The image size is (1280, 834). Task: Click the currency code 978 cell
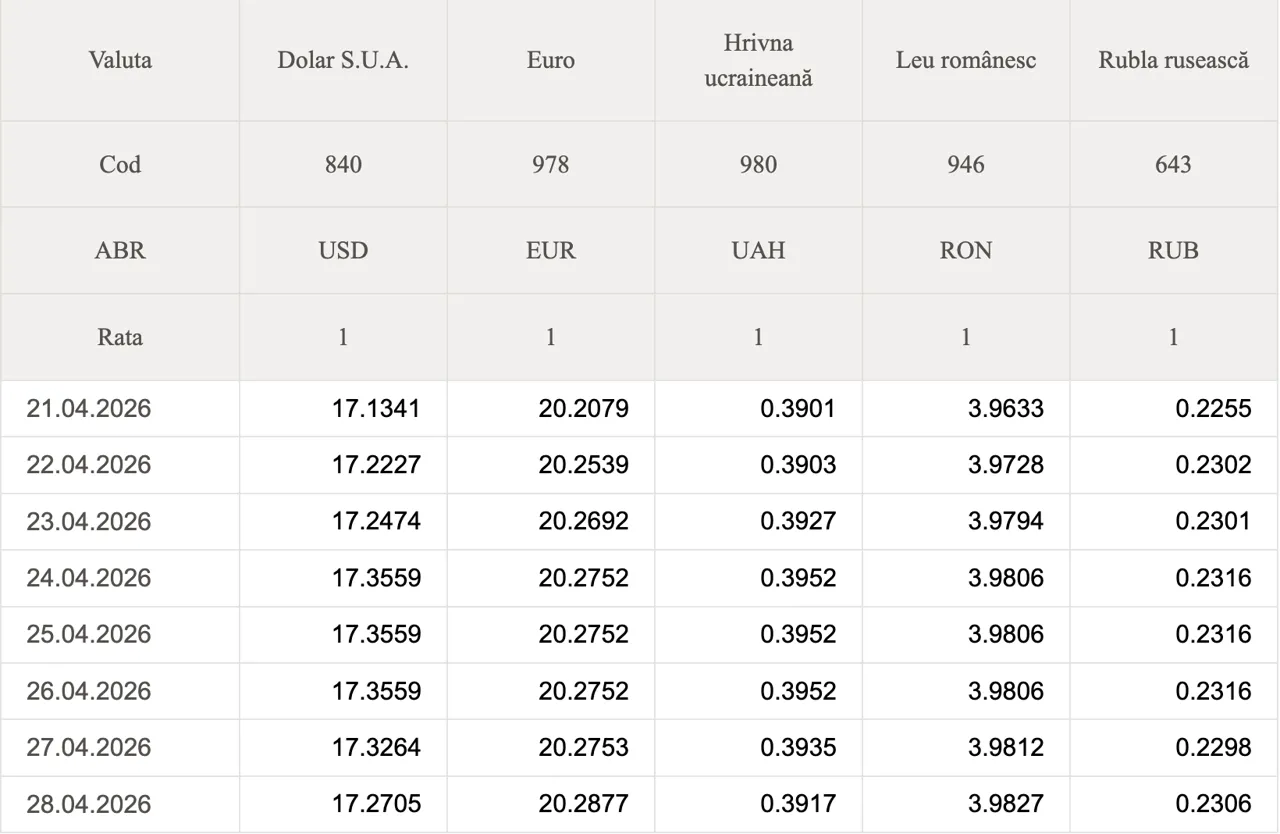pyautogui.click(x=551, y=164)
